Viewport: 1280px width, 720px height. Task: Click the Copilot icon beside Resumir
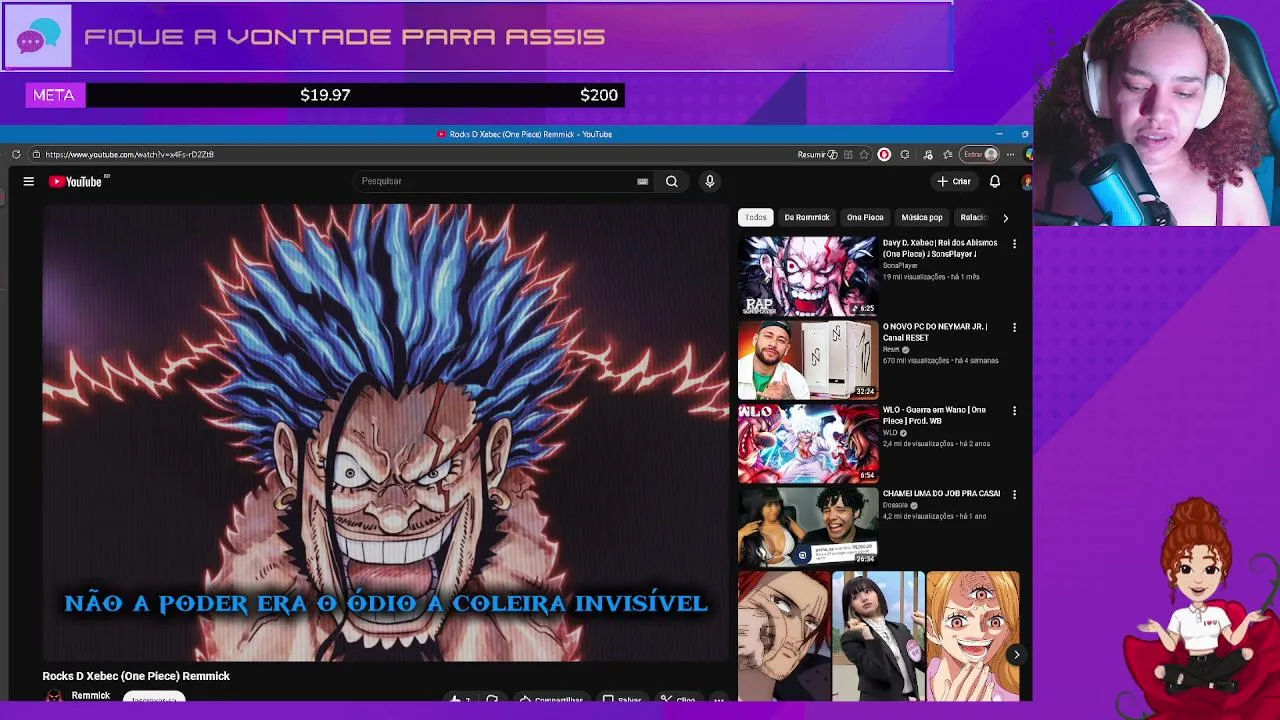coord(832,154)
